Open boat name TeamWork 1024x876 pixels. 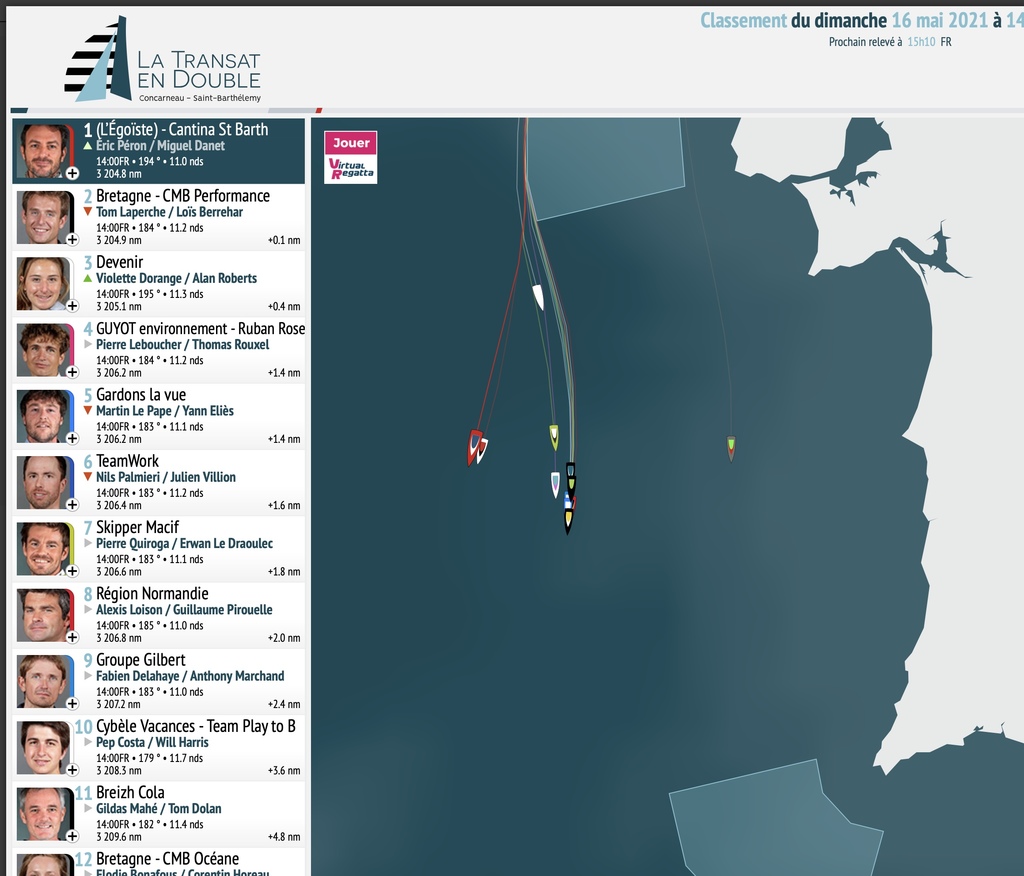coord(127,461)
